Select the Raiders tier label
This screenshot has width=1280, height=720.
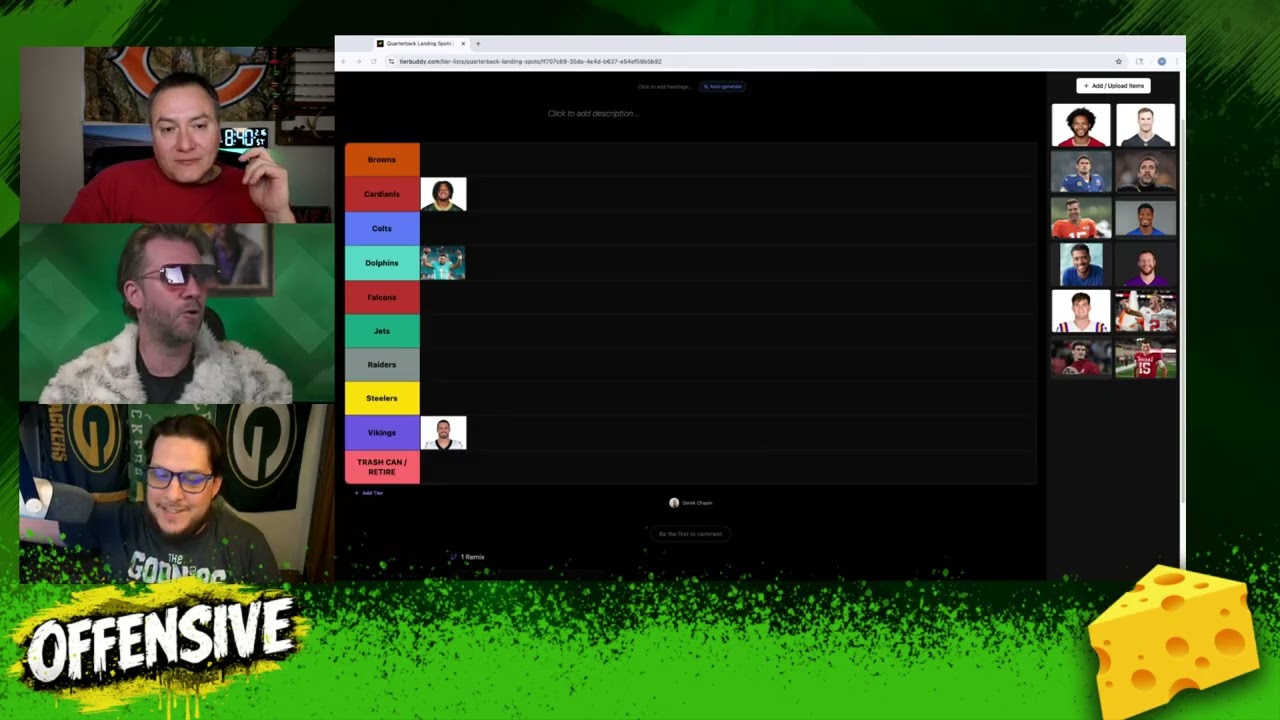(382, 364)
